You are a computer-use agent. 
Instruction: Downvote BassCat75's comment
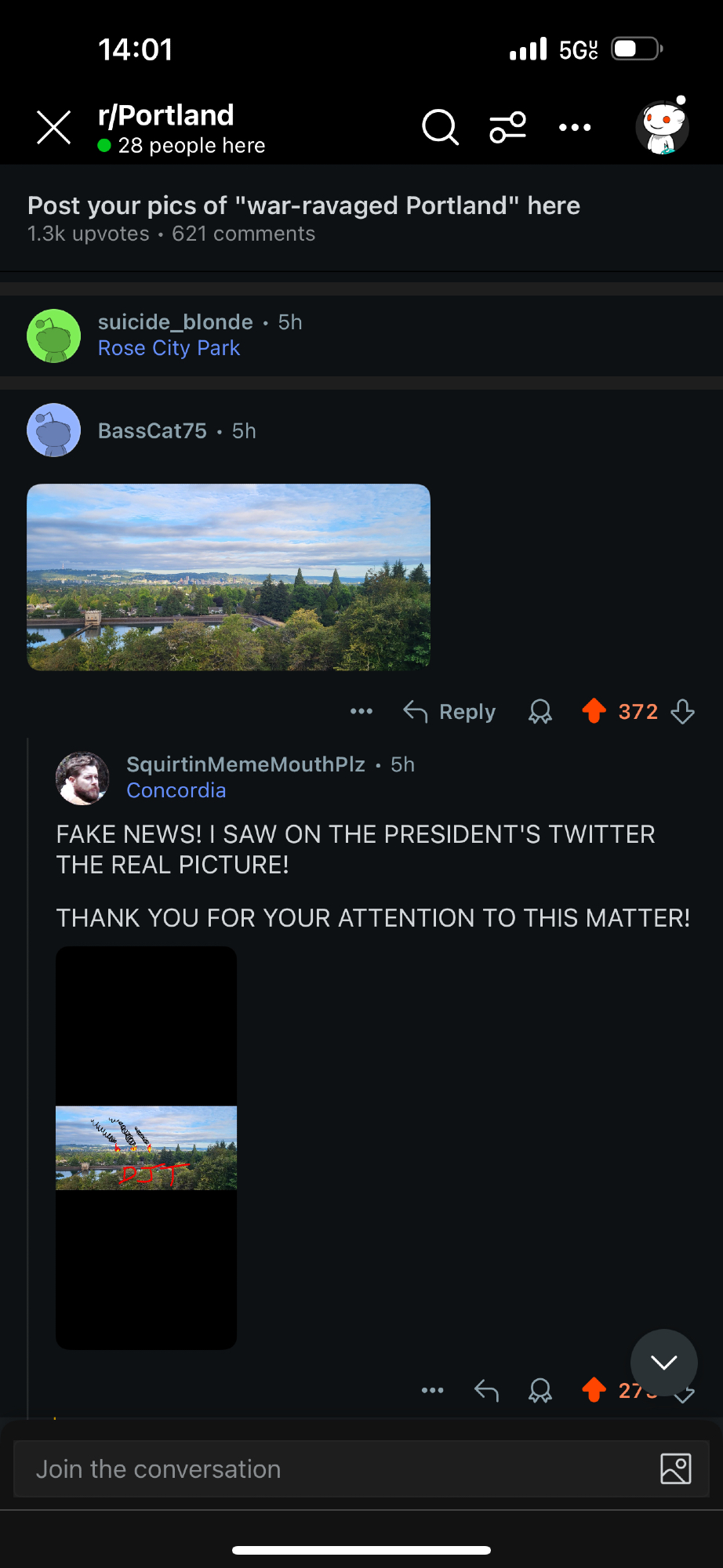[x=683, y=712]
